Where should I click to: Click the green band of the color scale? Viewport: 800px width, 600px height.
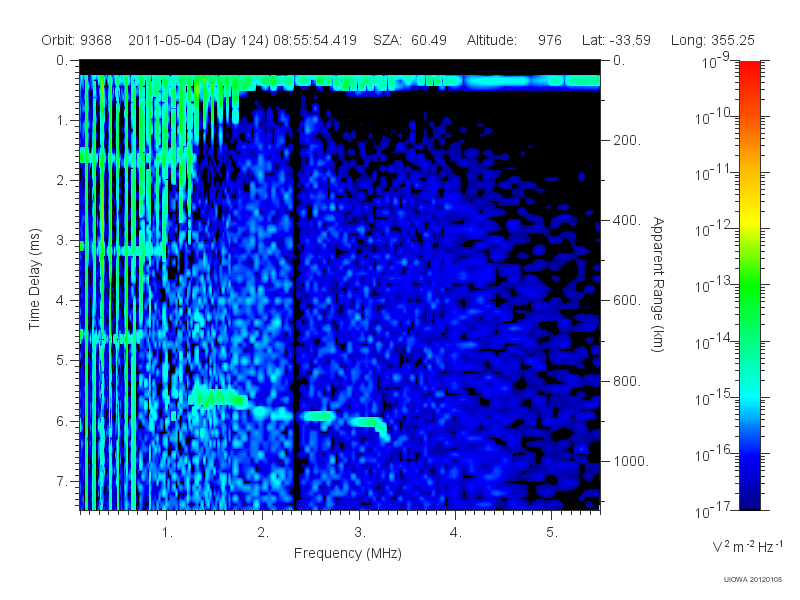[749, 301]
